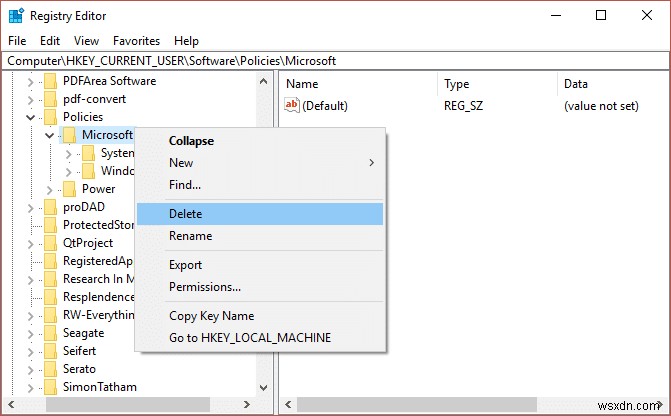
Task: Click the Name column header
Action: pyautogui.click(x=359, y=84)
